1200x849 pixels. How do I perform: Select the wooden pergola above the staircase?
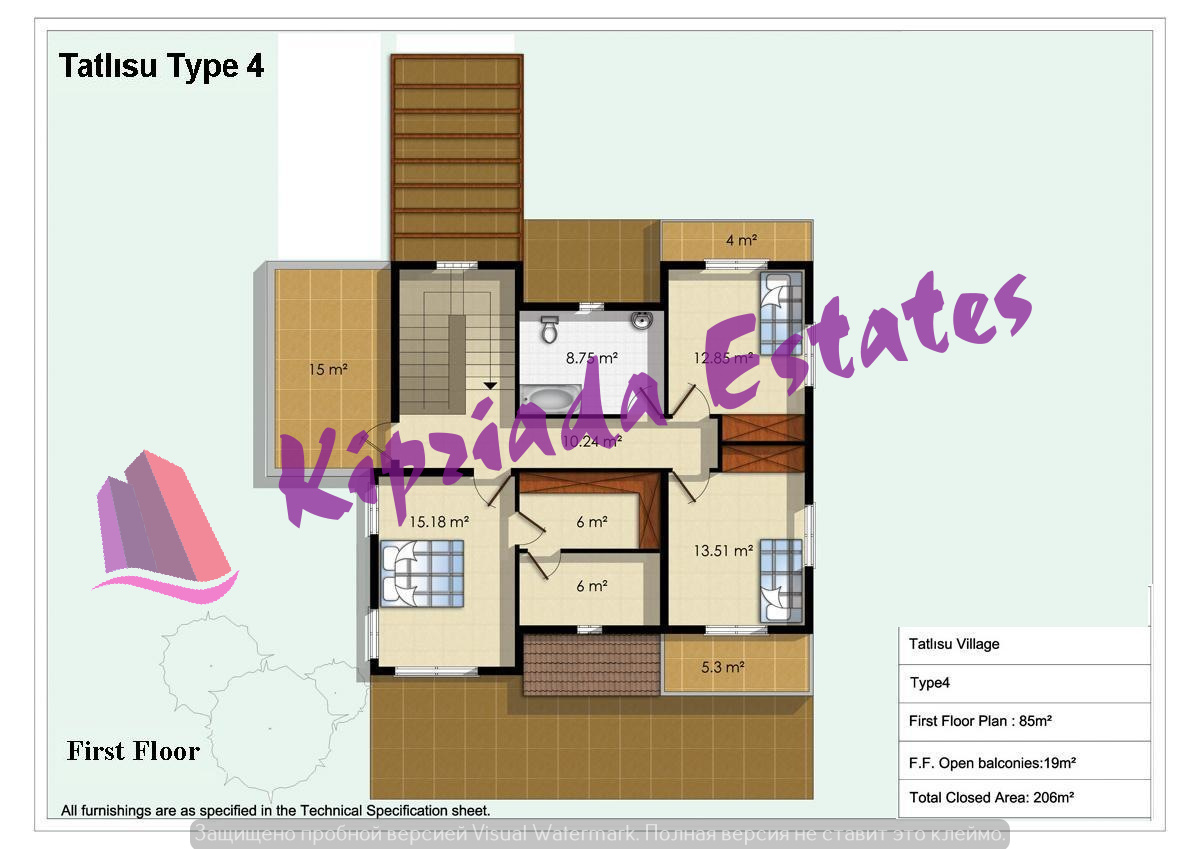457,157
